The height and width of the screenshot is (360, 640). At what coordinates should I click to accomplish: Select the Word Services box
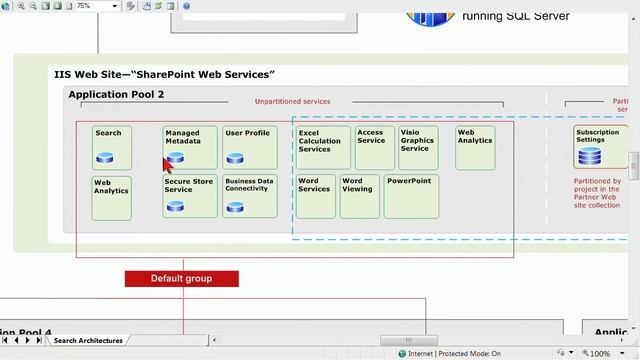click(x=316, y=196)
